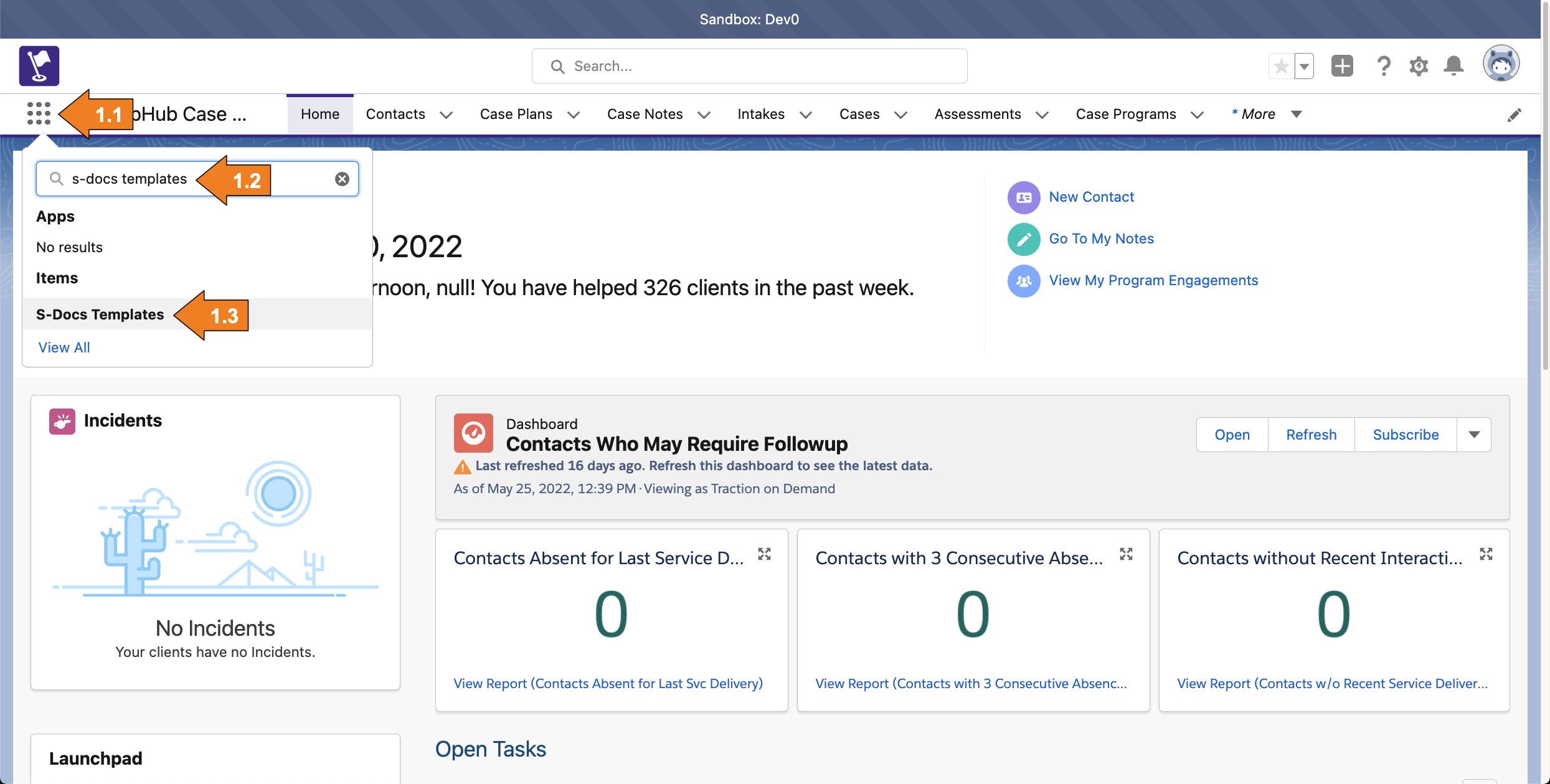The image size is (1550, 784).
Task: Open the Case Programs dropdown arrow
Action: click(x=1198, y=115)
